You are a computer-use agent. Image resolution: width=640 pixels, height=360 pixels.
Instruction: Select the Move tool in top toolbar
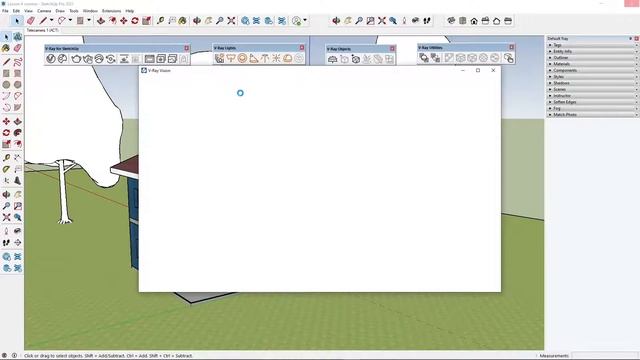123,20
